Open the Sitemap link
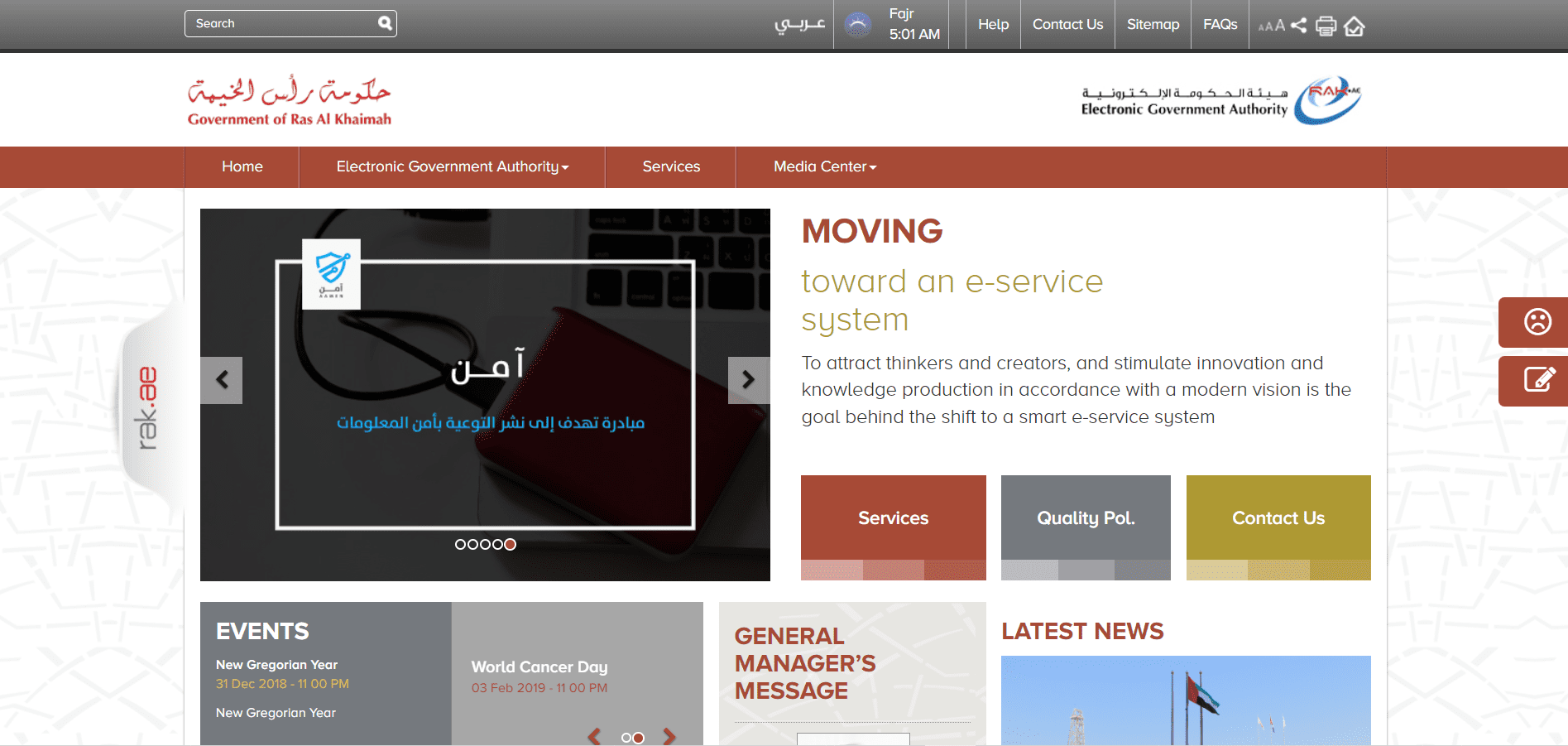Screen dimensions: 1568x746 point(1153,25)
